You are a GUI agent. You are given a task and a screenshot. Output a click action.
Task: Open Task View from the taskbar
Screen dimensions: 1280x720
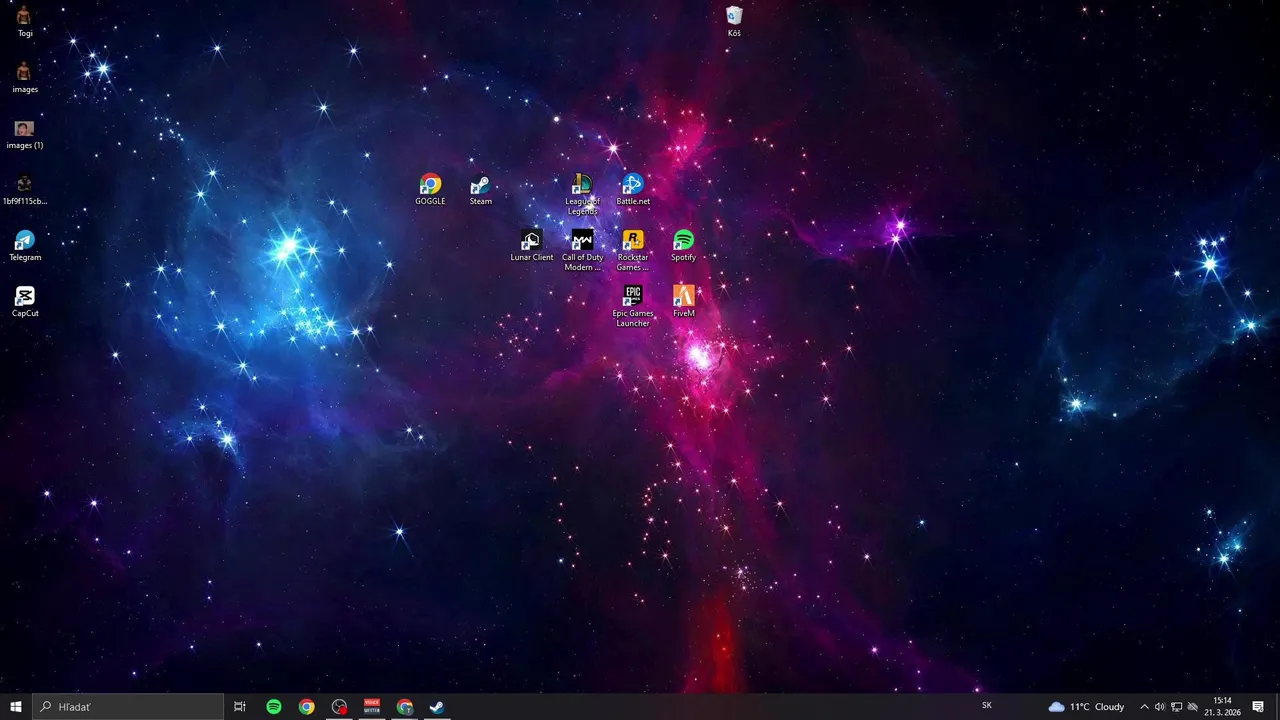tap(240, 707)
